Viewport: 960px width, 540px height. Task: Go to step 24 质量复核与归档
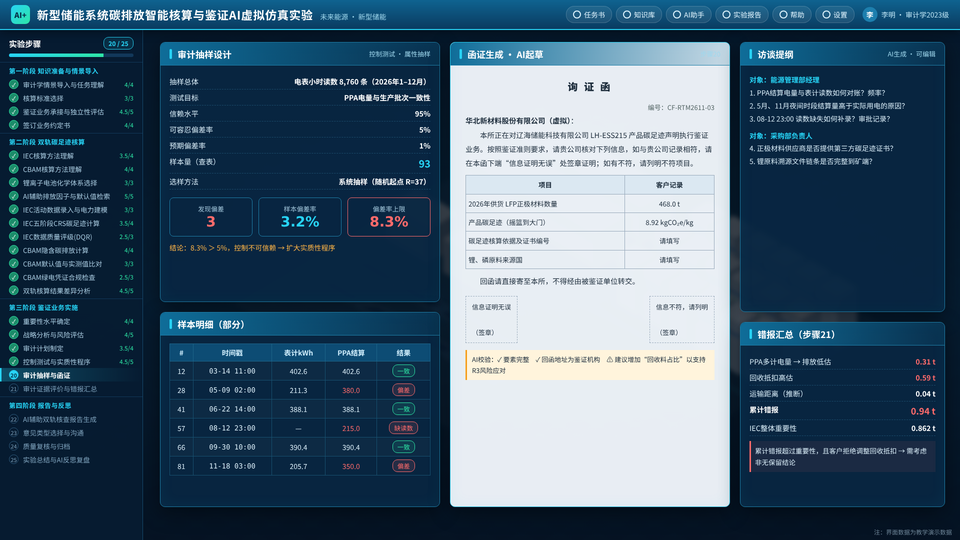click(x=71, y=446)
